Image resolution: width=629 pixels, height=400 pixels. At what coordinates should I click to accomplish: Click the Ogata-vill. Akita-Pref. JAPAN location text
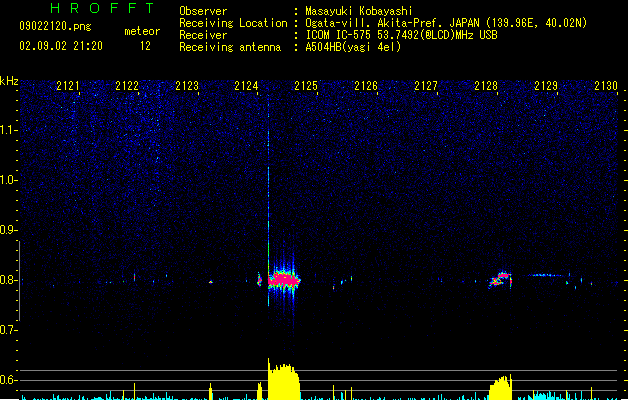446,23
